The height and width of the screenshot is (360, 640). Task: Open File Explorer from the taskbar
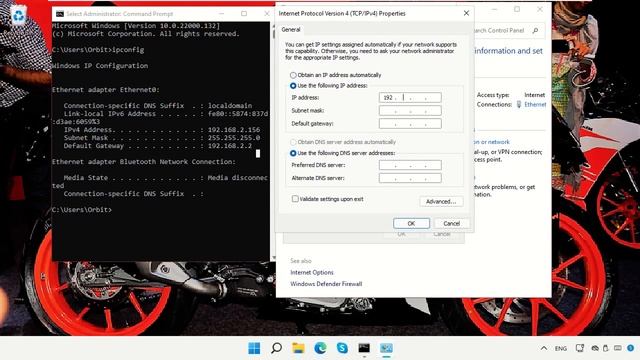[298, 348]
